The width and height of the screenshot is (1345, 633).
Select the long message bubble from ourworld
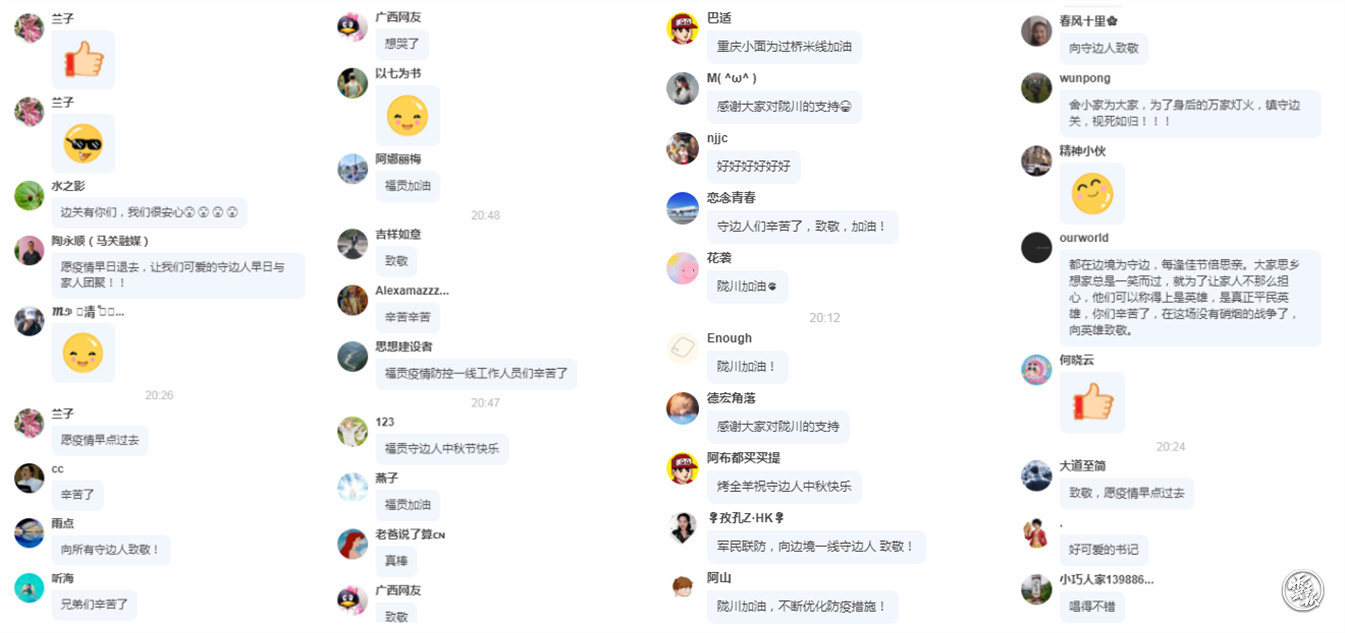[1190, 298]
